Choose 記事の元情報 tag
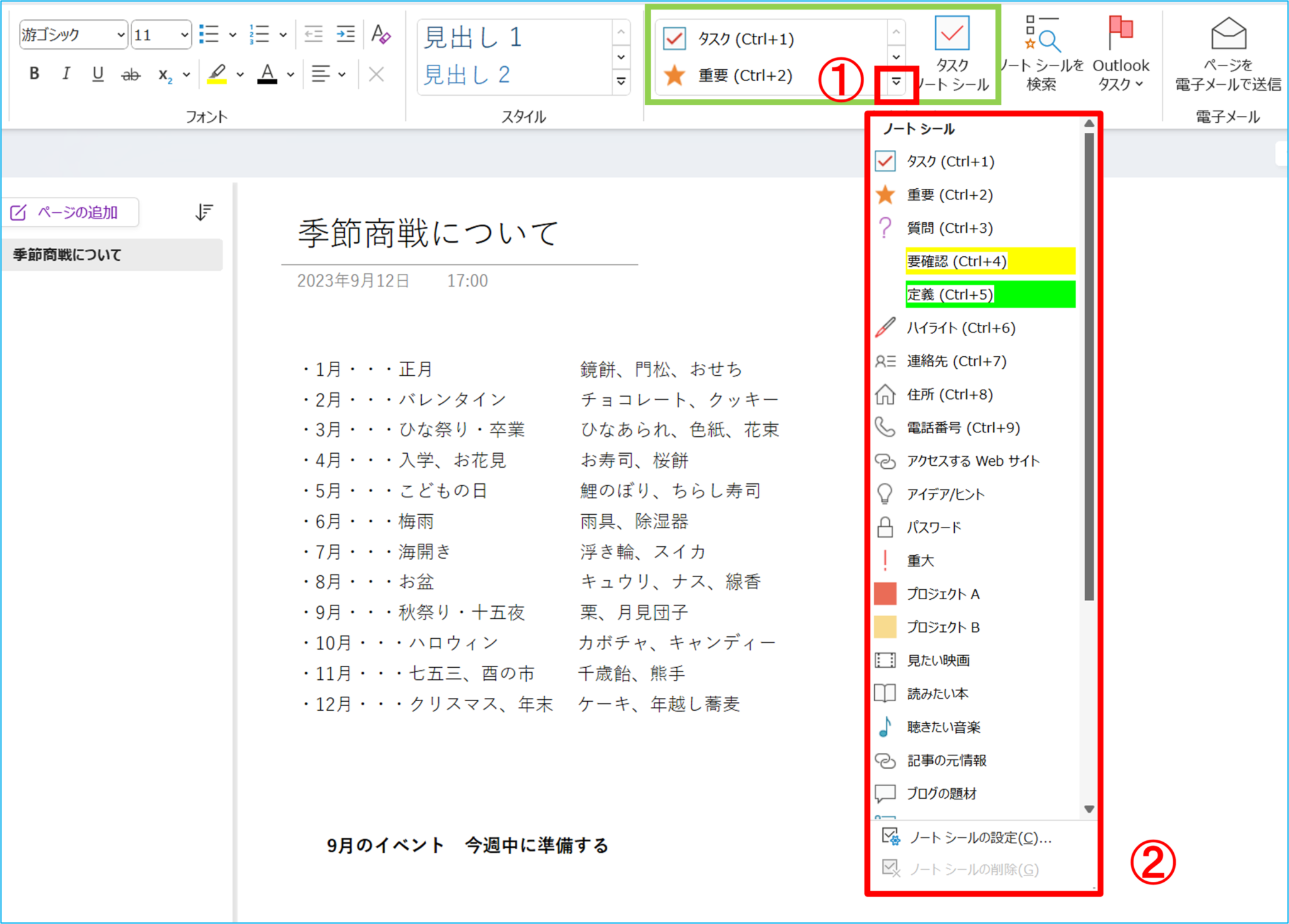 tap(976, 760)
